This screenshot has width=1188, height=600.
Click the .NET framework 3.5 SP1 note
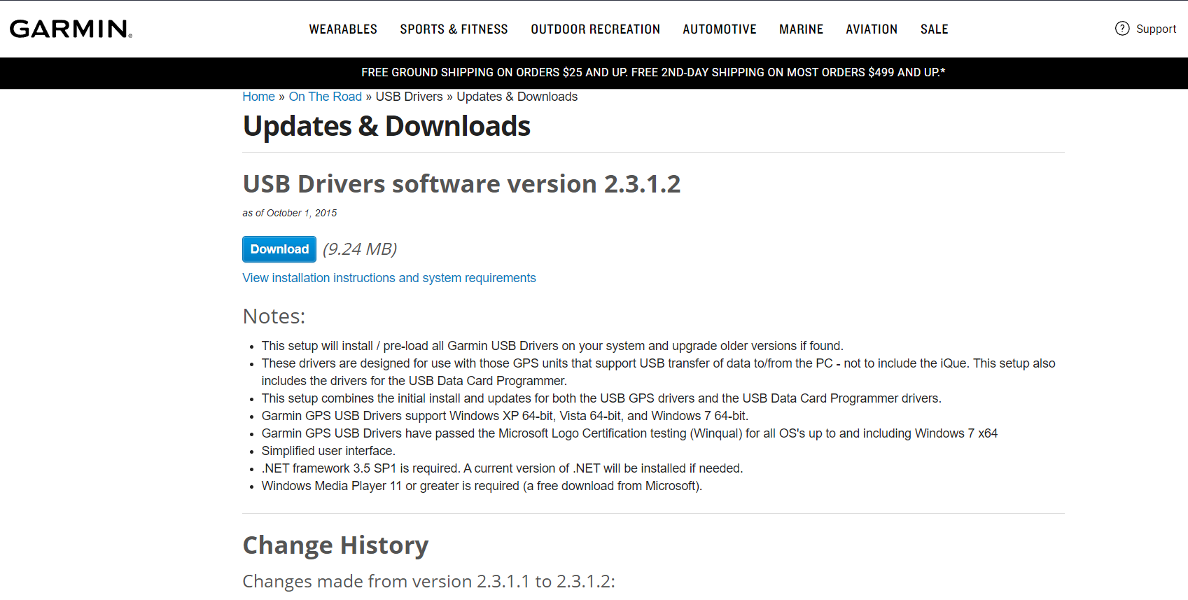pos(502,468)
